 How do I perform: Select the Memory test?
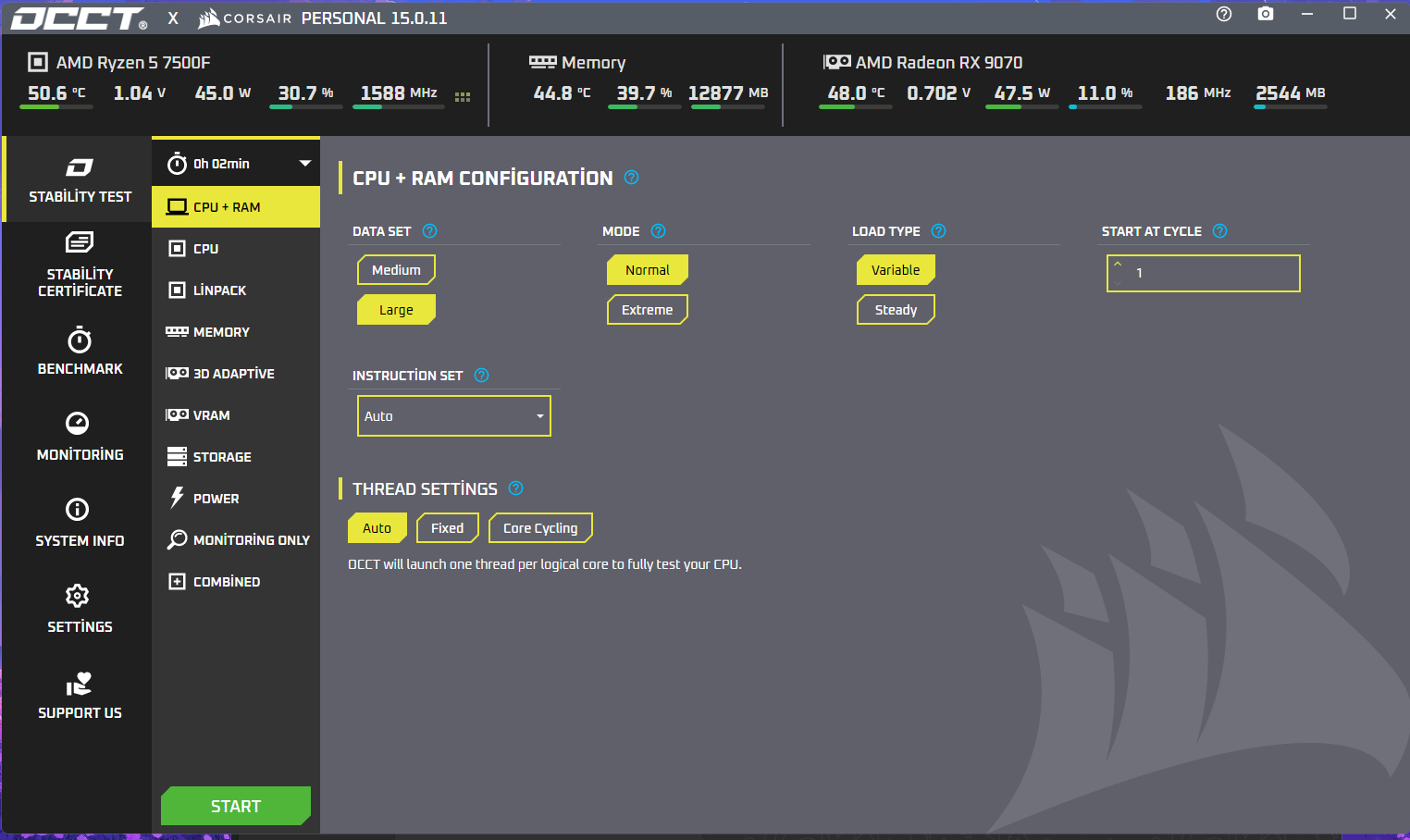236,332
